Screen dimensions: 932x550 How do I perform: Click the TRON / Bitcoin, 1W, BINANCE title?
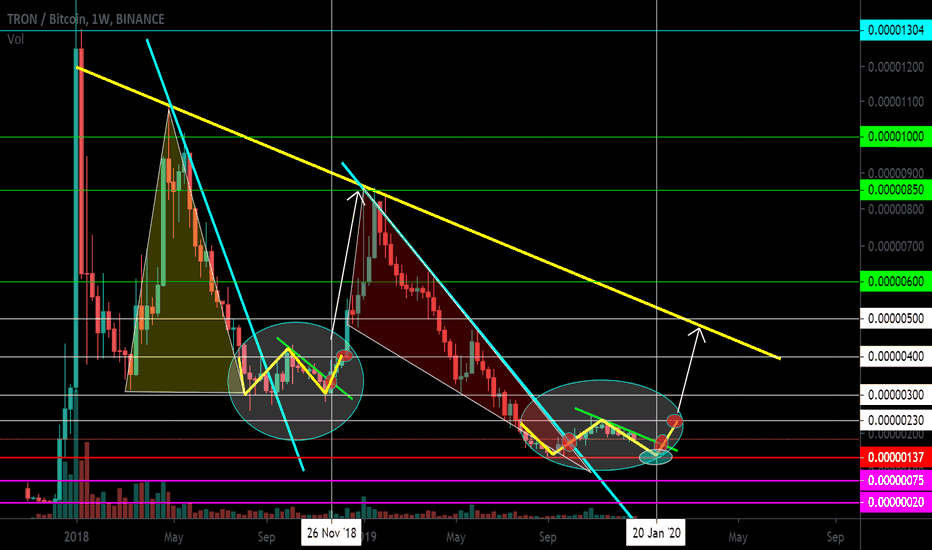(x=86, y=20)
